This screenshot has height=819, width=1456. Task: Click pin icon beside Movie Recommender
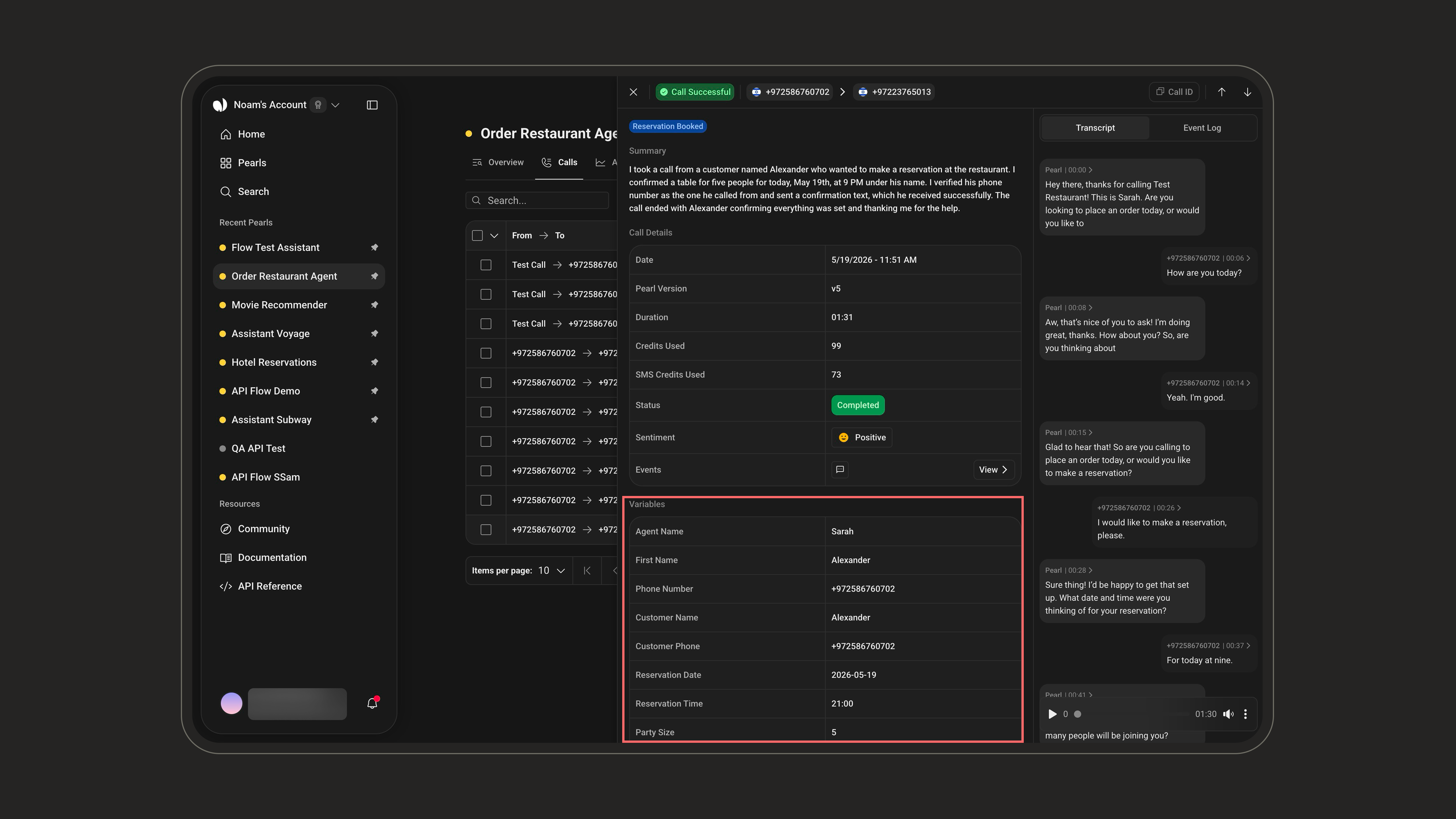[x=374, y=305]
